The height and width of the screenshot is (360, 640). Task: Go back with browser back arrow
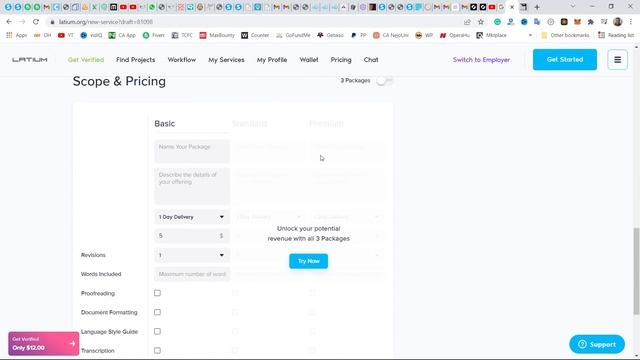pyautogui.click(x=9, y=22)
